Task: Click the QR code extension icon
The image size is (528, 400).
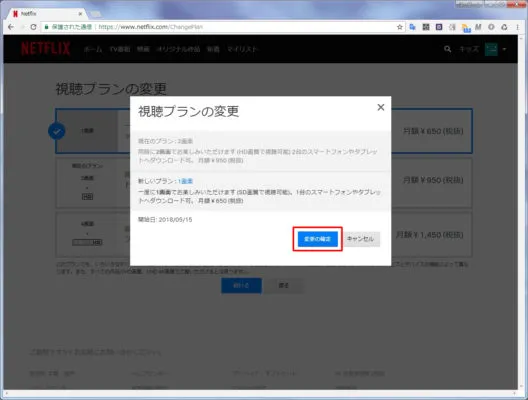Action: coord(426,27)
